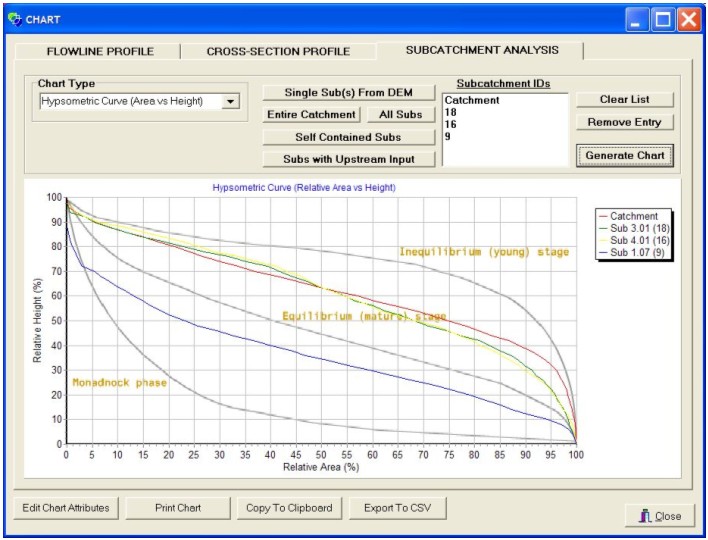Click the All Subs button

400,115
